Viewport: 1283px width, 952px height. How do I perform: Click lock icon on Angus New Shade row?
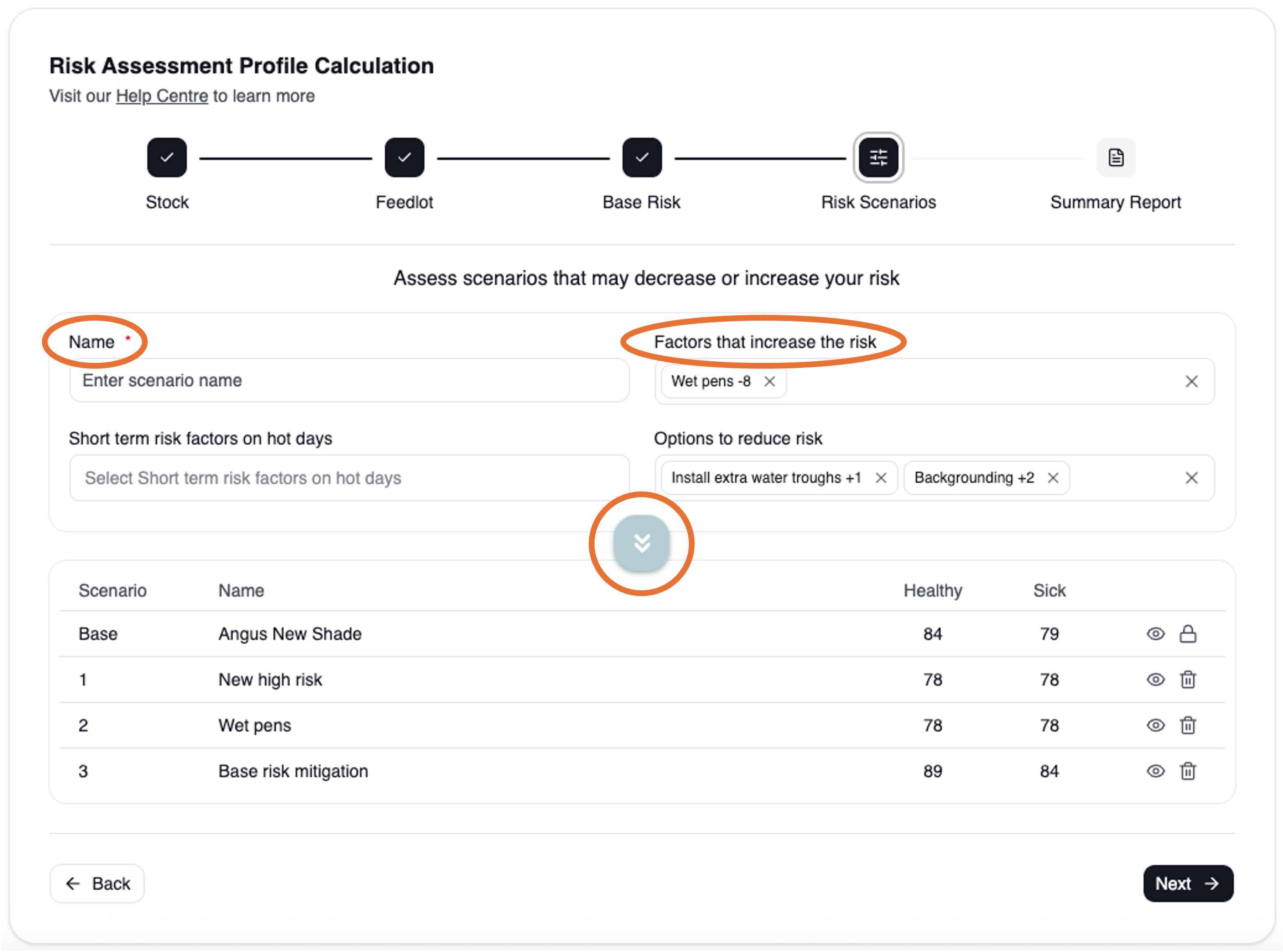click(x=1187, y=634)
